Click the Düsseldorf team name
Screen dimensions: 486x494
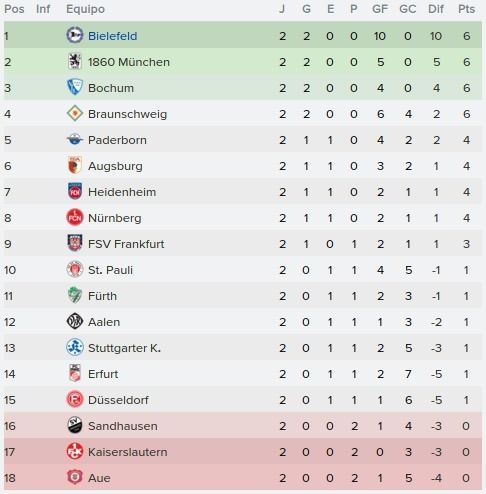pyautogui.click(x=118, y=400)
